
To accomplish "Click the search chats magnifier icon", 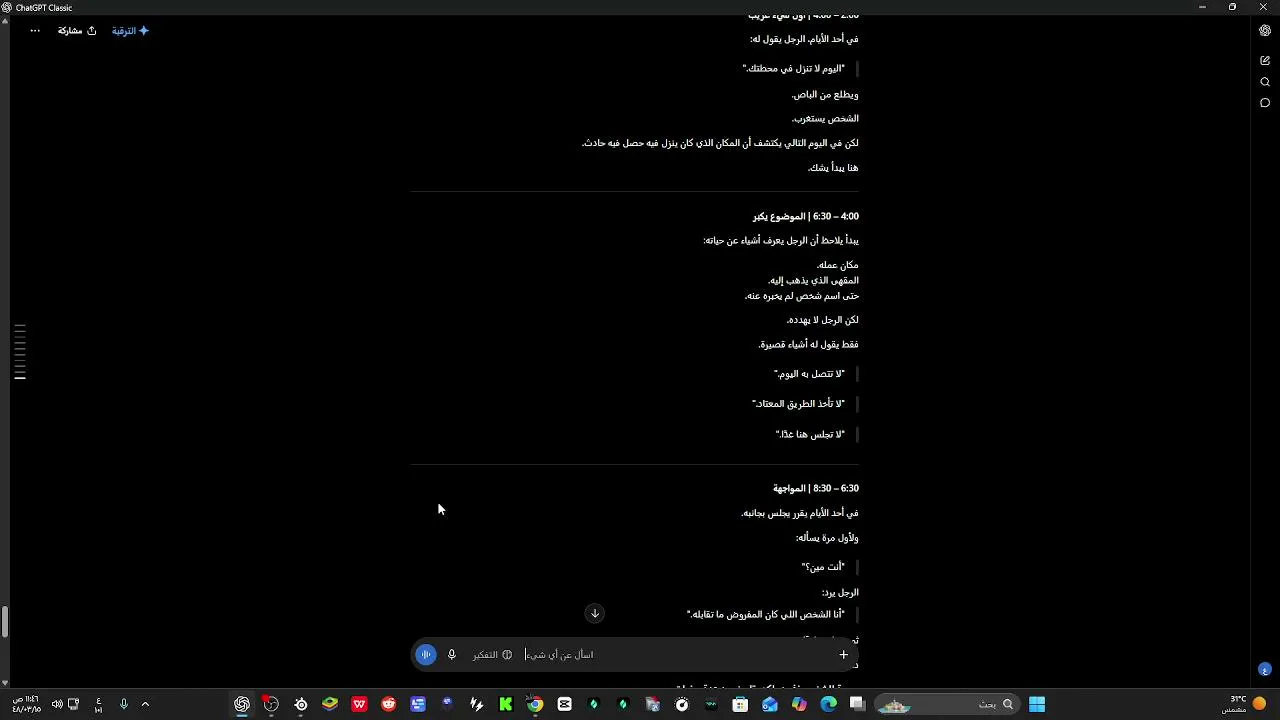I will pyautogui.click(x=1265, y=82).
